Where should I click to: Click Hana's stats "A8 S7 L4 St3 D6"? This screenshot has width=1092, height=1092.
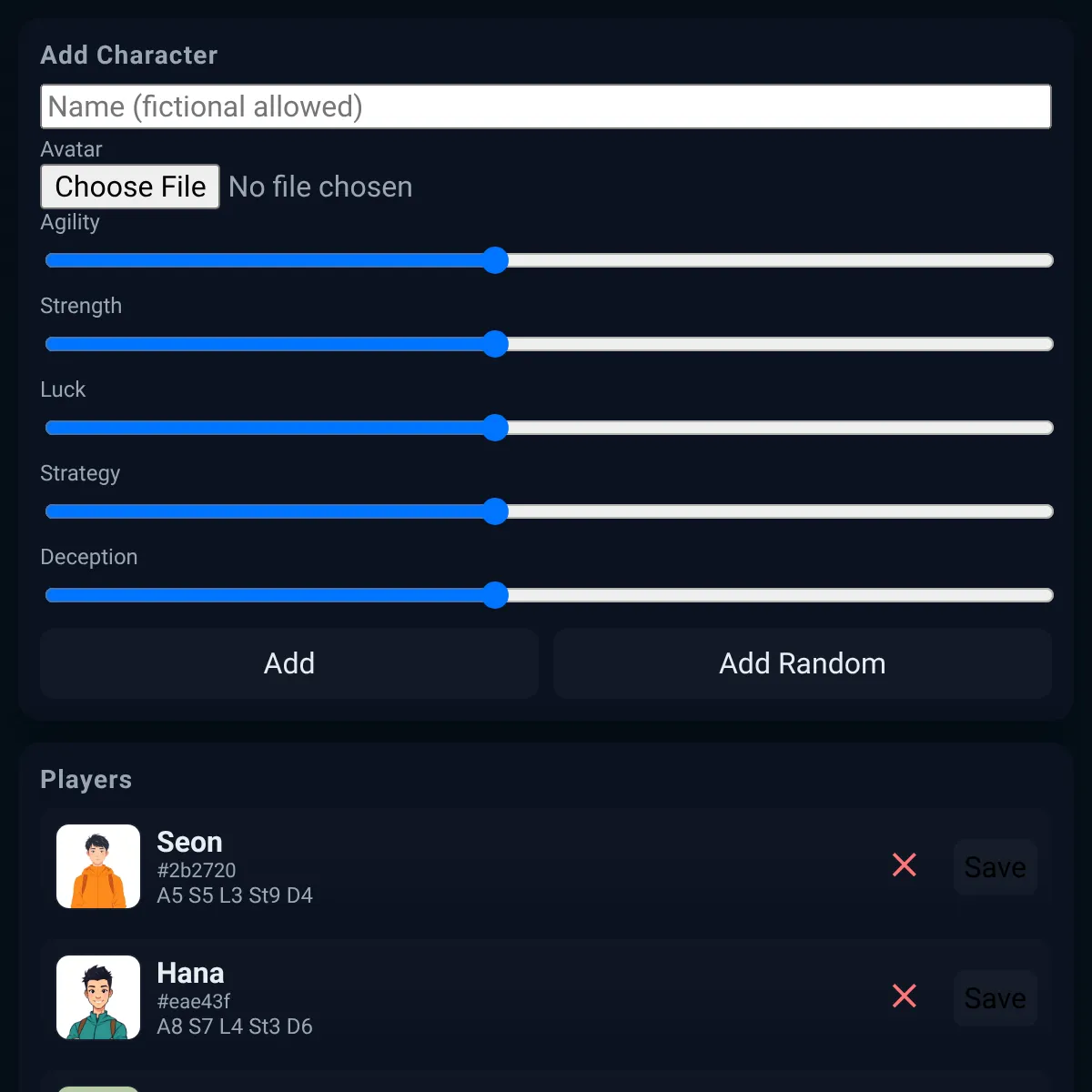[235, 1026]
